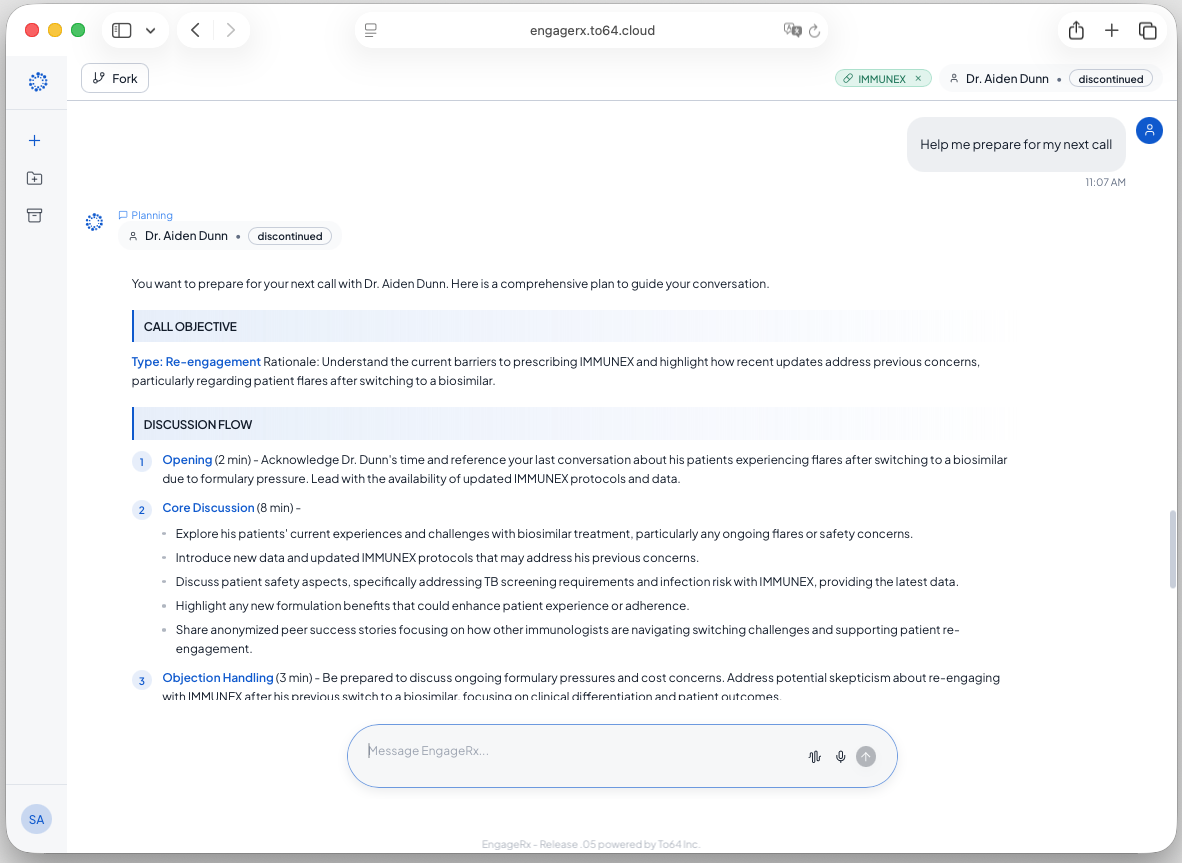Click the discontinued badge in the response
The height and width of the screenshot is (863, 1182).
(x=289, y=236)
